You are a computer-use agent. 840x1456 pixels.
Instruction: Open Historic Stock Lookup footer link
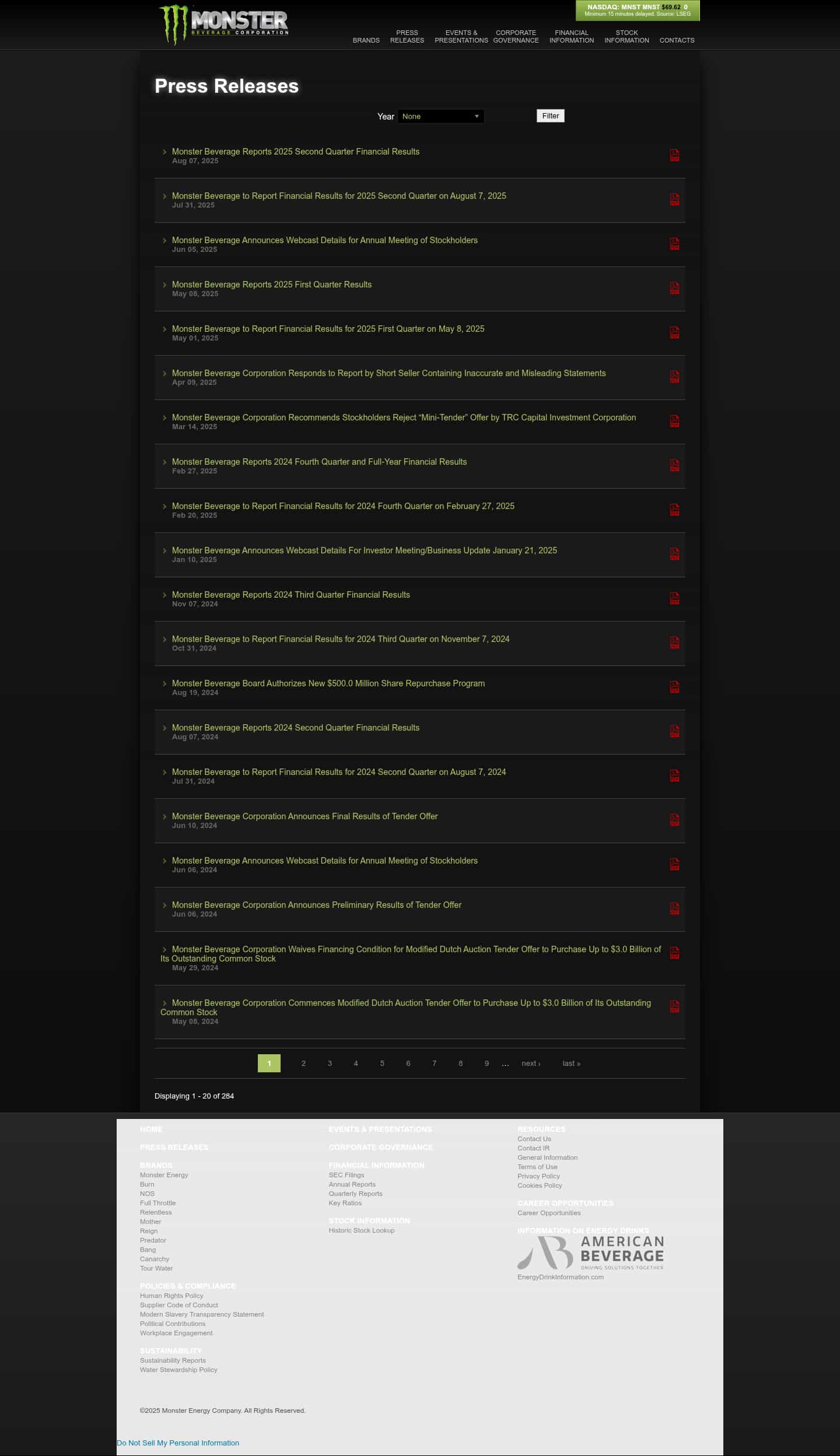pyautogui.click(x=362, y=1230)
